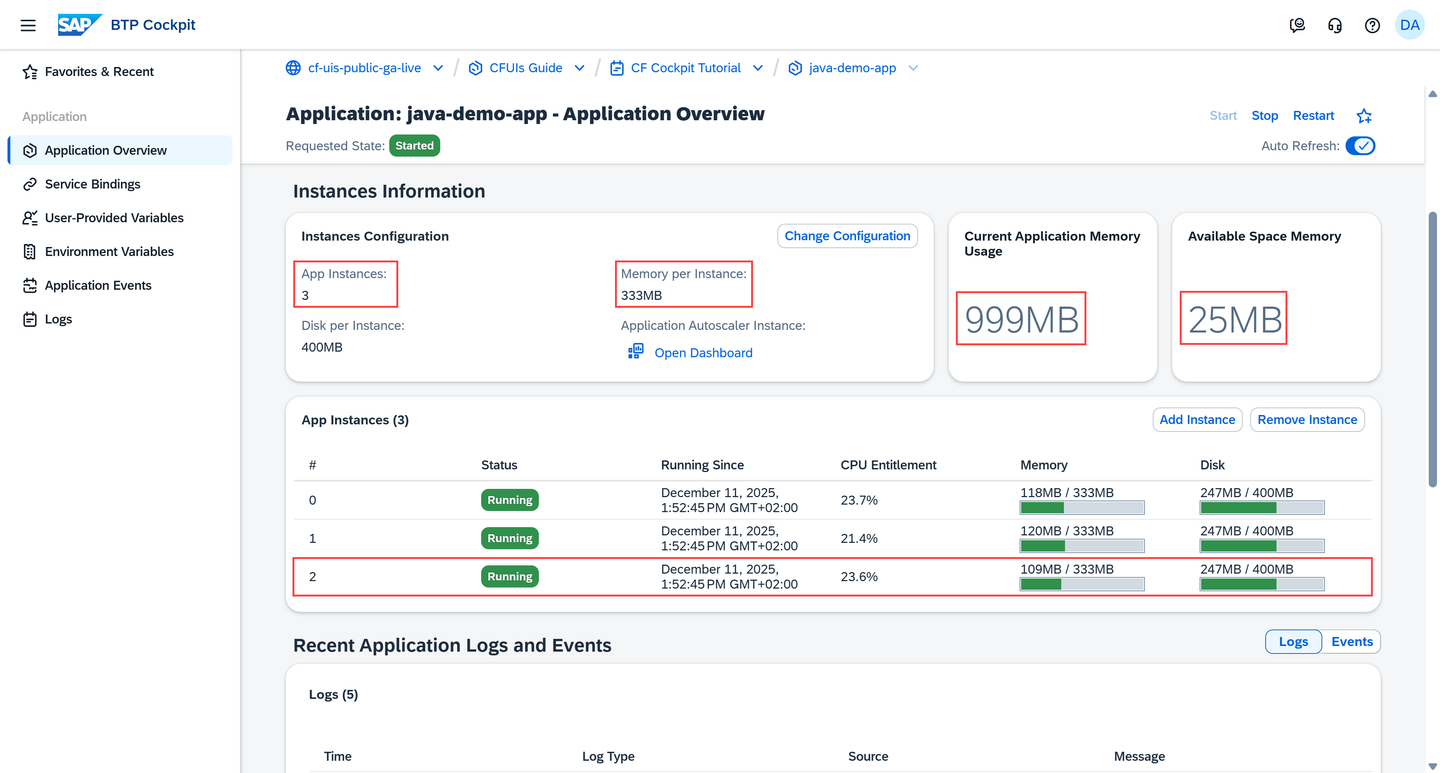Click the CF Cockpit Tutorial breadcrumb icon
The width and height of the screenshot is (1440, 773).
(617, 68)
